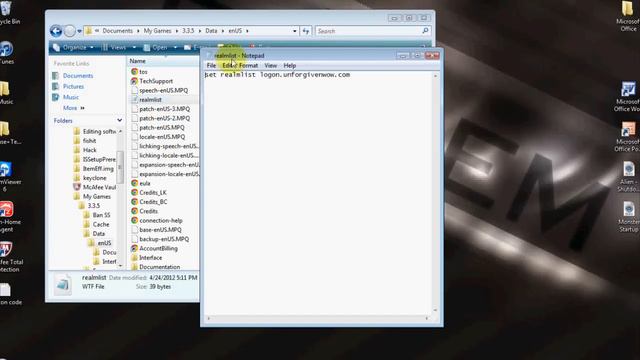Select the eula file icon

click(x=135, y=183)
